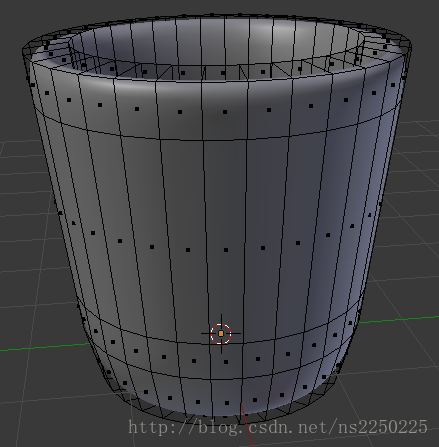This screenshot has width=439, height=447.
Task: Click the orange origin dot inside the 3D cursor
Action: [x=221, y=333]
